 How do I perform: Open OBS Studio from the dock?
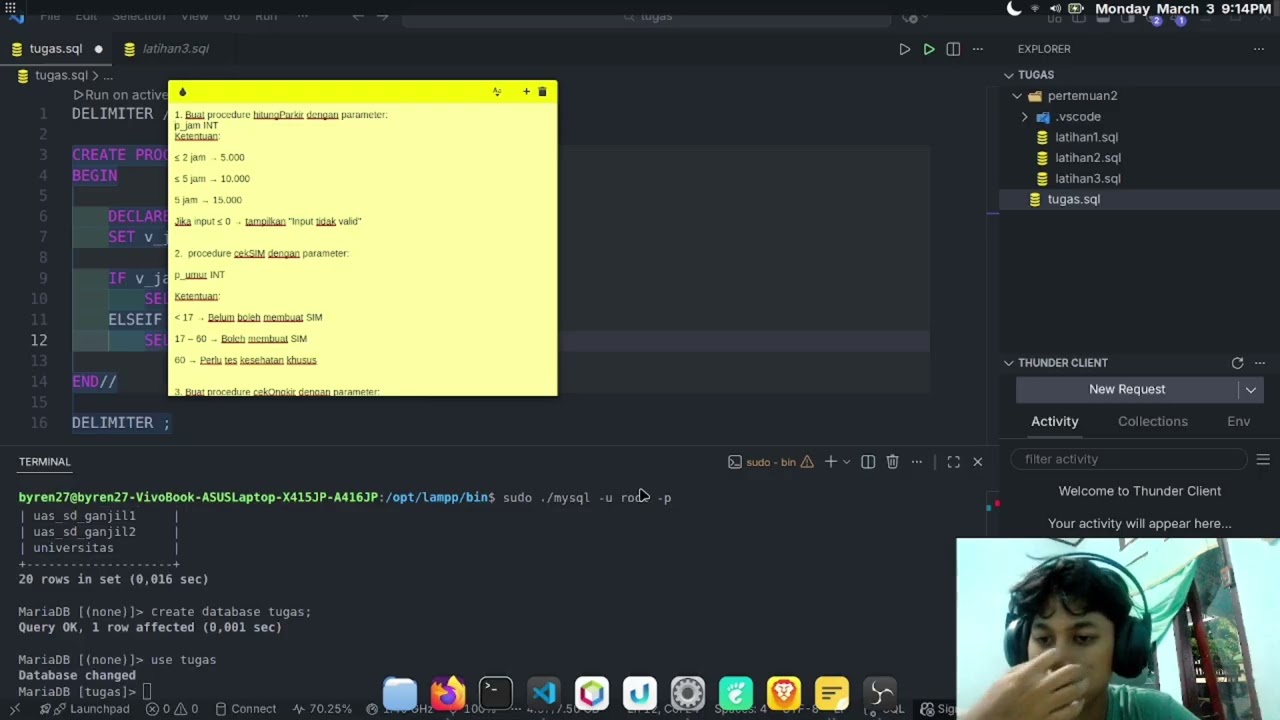[x=880, y=693]
